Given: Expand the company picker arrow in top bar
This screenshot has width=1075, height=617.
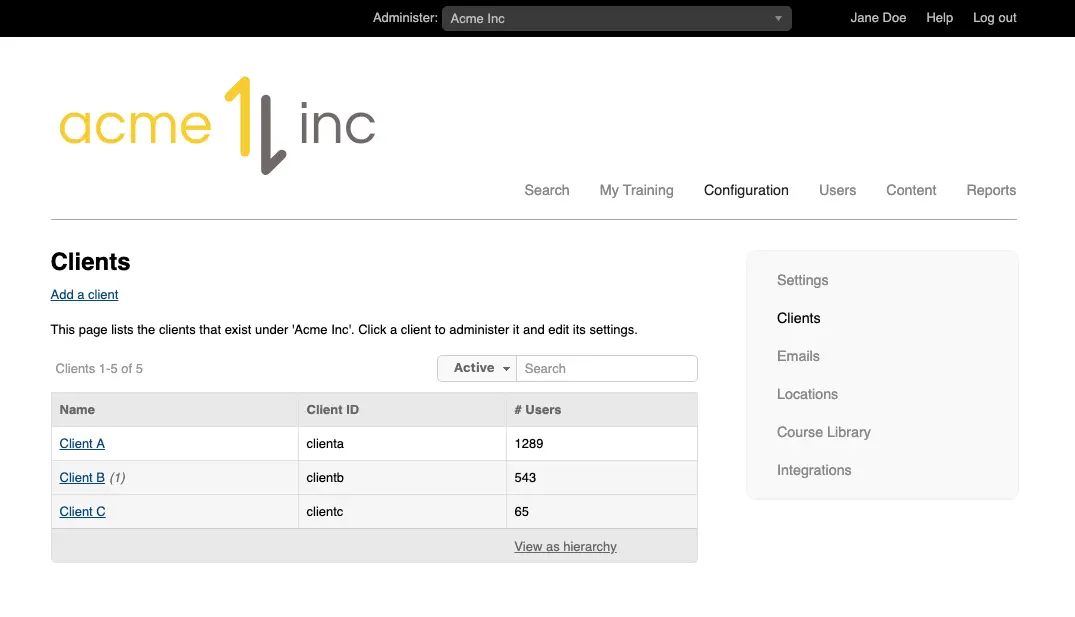Looking at the screenshot, I should 778,17.
